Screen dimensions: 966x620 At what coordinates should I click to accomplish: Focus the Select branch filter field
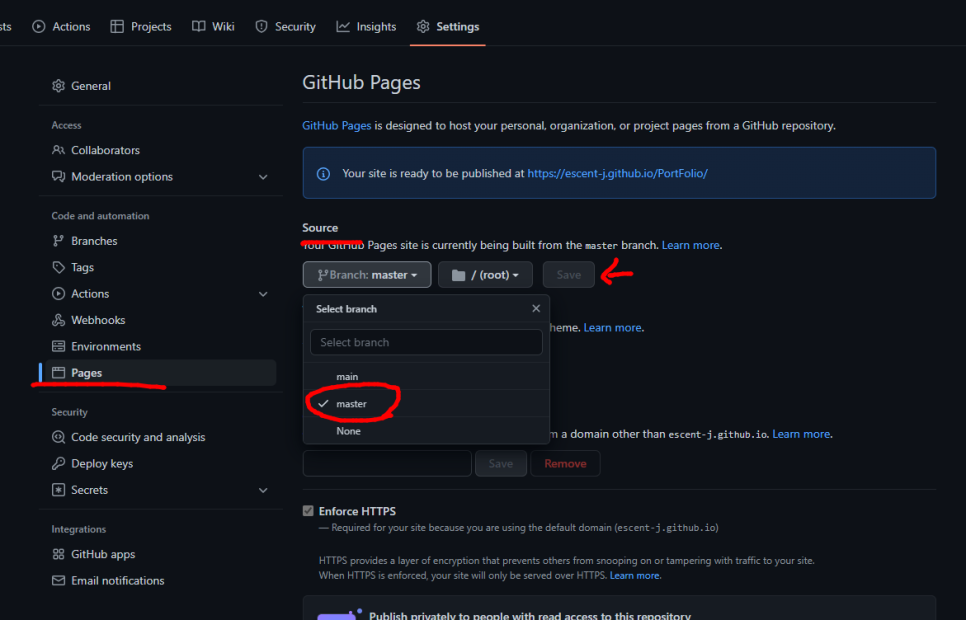coord(426,342)
